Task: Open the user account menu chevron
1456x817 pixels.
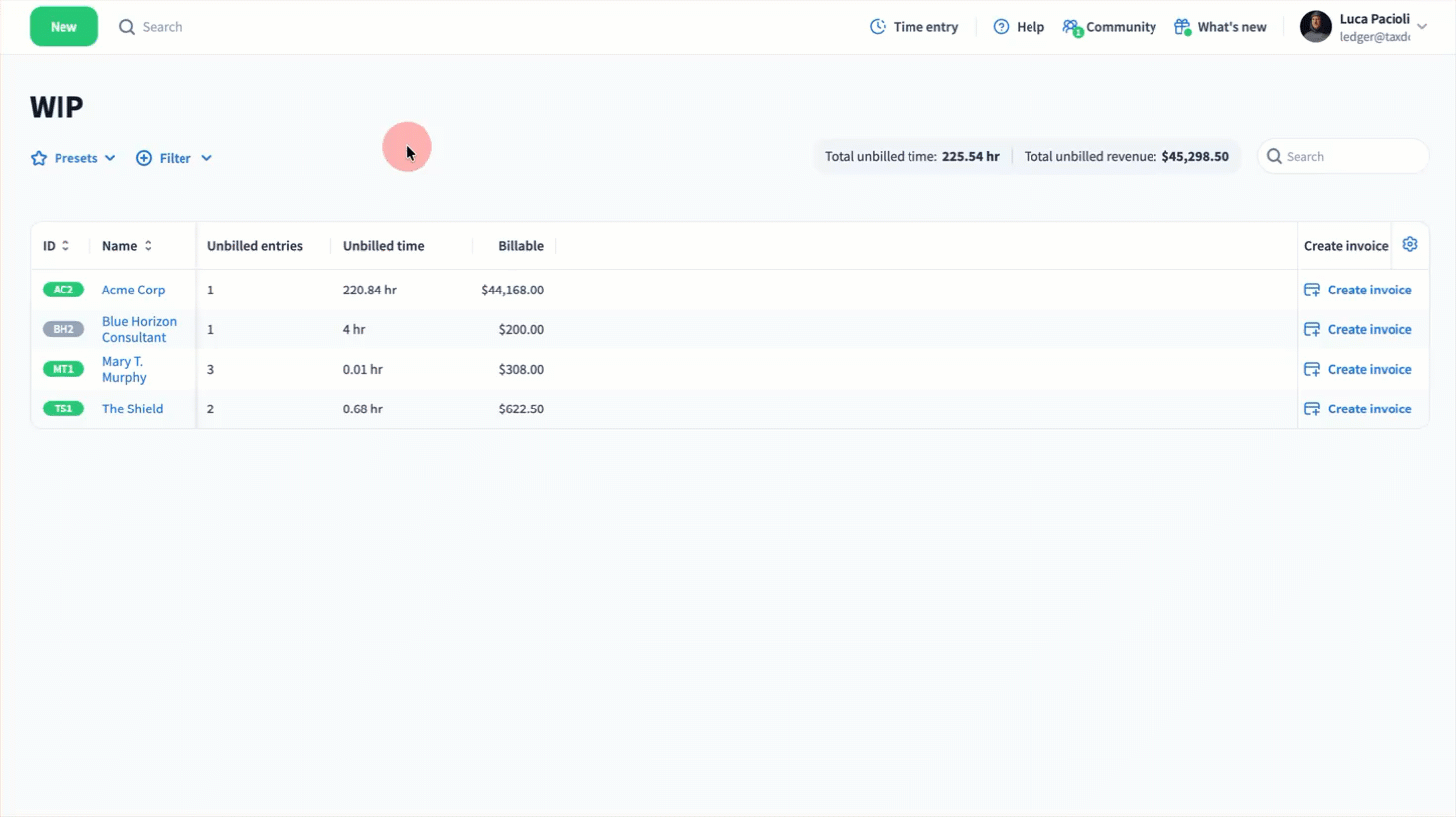Action: point(1422,27)
